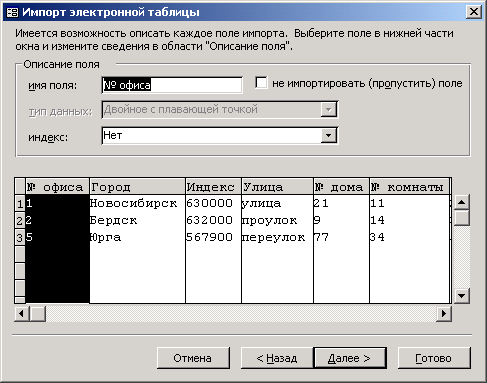Click row header 3 in preview table
The width and height of the screenshot is (487, 383).
pos(20,237)
